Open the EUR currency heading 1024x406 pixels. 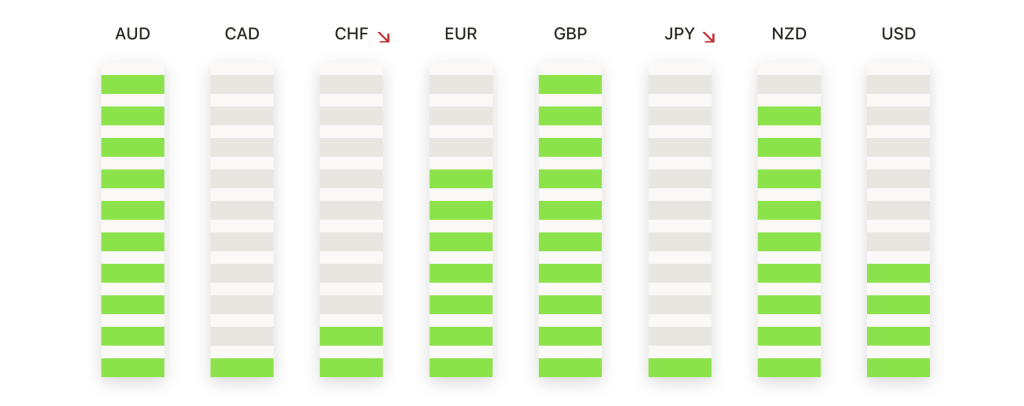coord(460,34)
